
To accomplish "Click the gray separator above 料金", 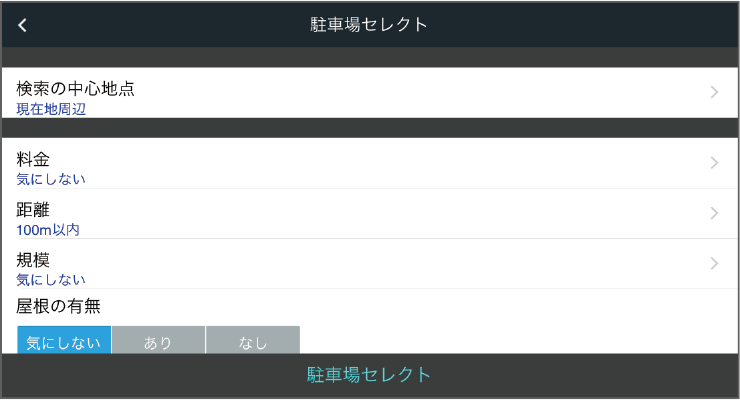I will [370, 127].
